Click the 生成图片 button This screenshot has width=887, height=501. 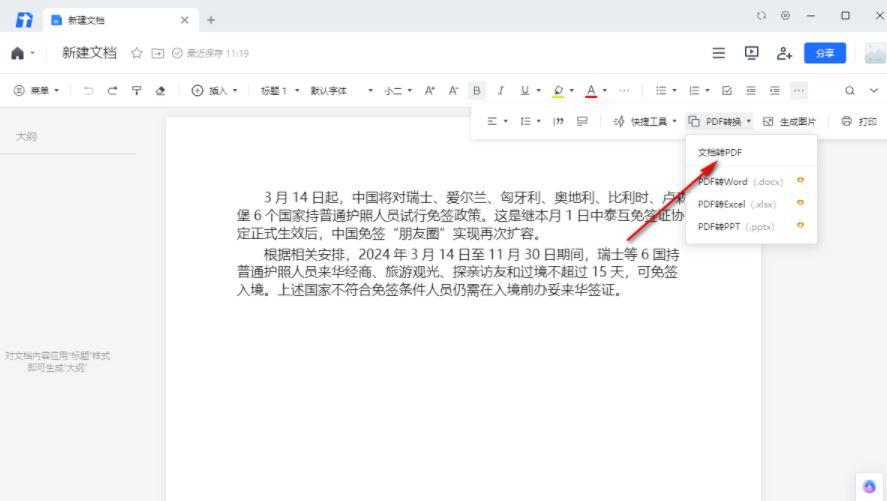tap(789, 121)
